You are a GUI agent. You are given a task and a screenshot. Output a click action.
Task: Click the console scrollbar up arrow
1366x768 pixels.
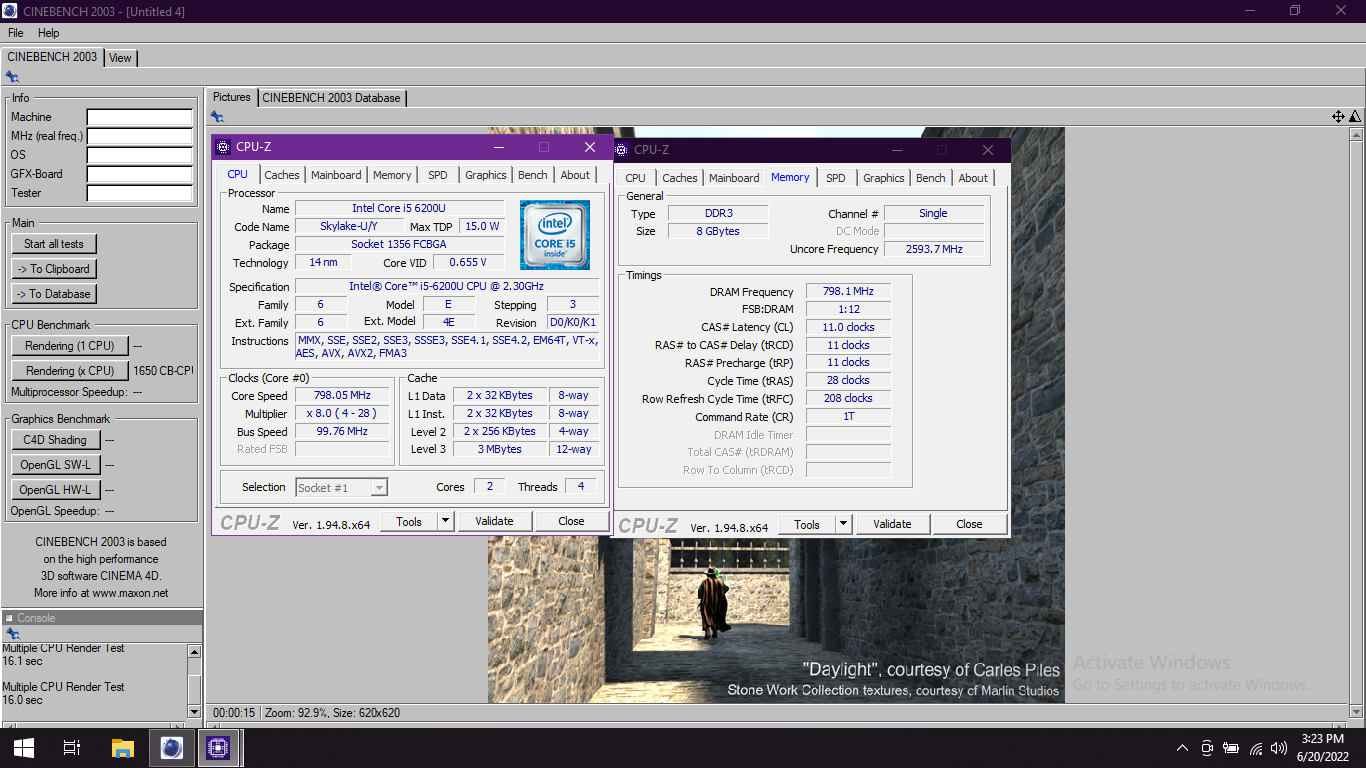pyautogui.click(x=194, y=651)
